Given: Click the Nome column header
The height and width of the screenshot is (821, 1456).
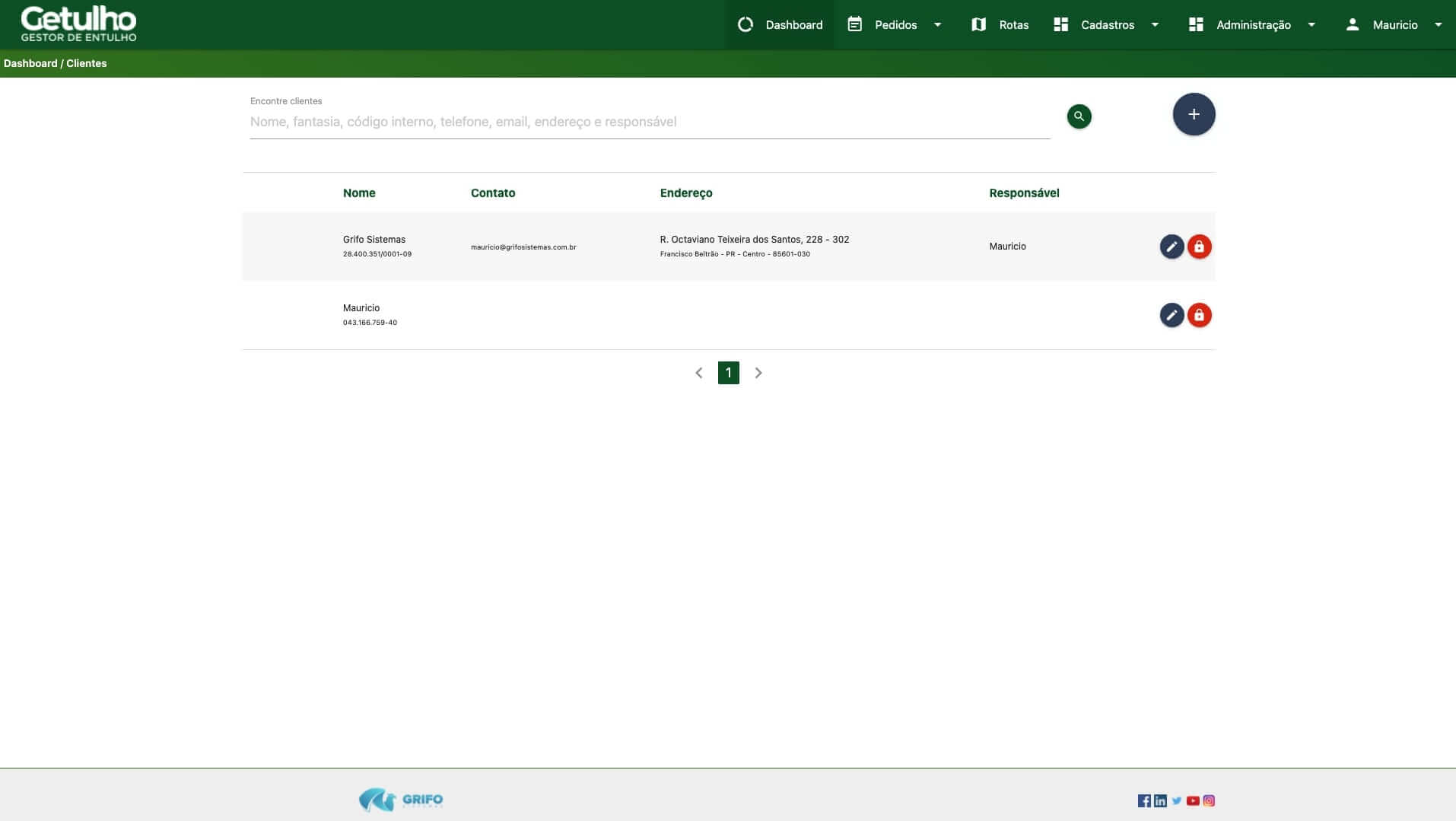Looking at the screenshot, I should point(359,193).
